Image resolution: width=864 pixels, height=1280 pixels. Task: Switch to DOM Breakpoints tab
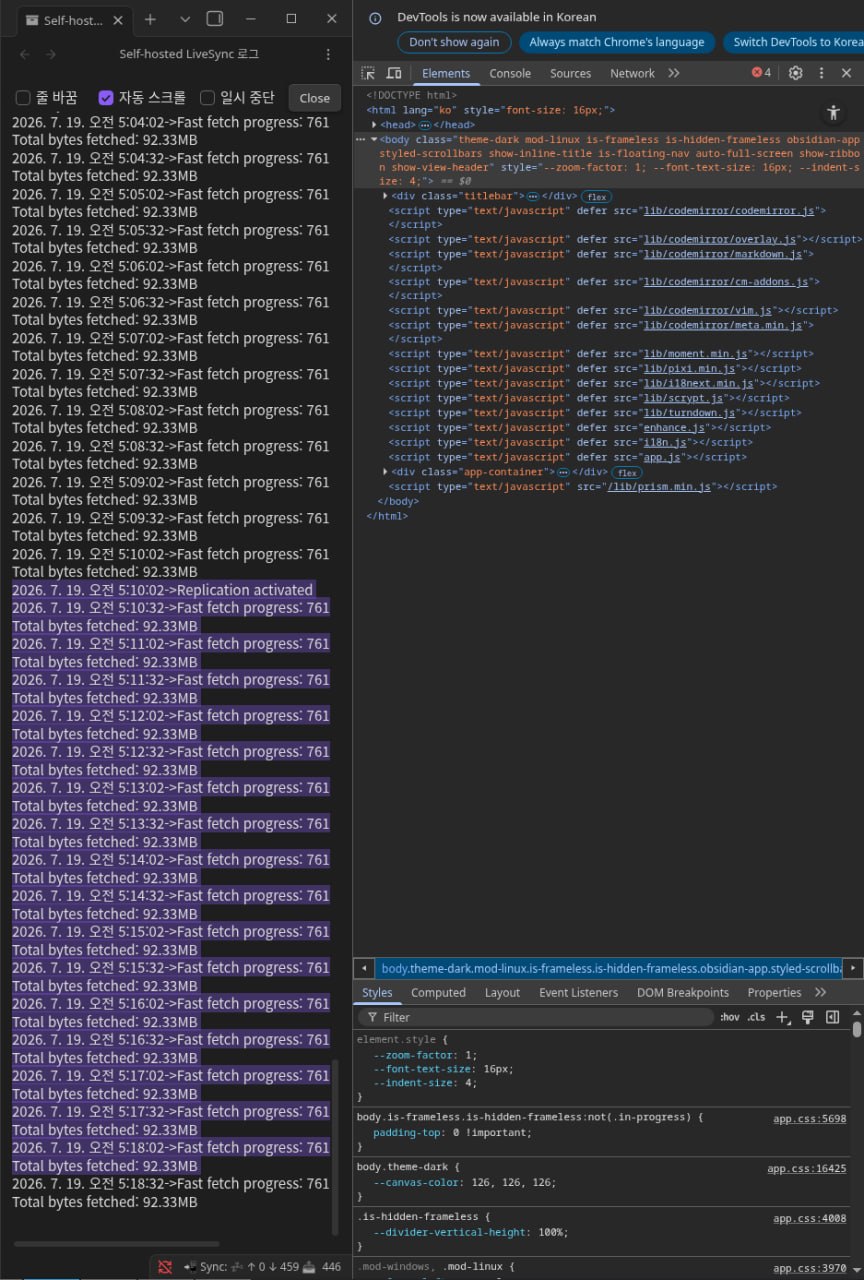point(683,993)
